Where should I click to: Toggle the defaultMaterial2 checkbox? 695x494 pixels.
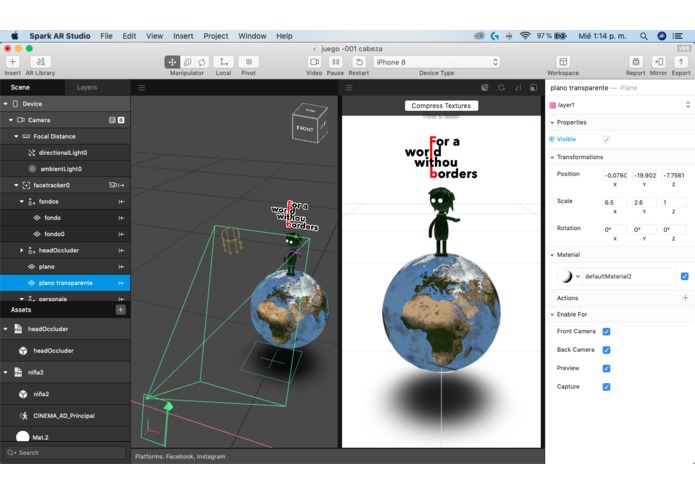(685, 276)
